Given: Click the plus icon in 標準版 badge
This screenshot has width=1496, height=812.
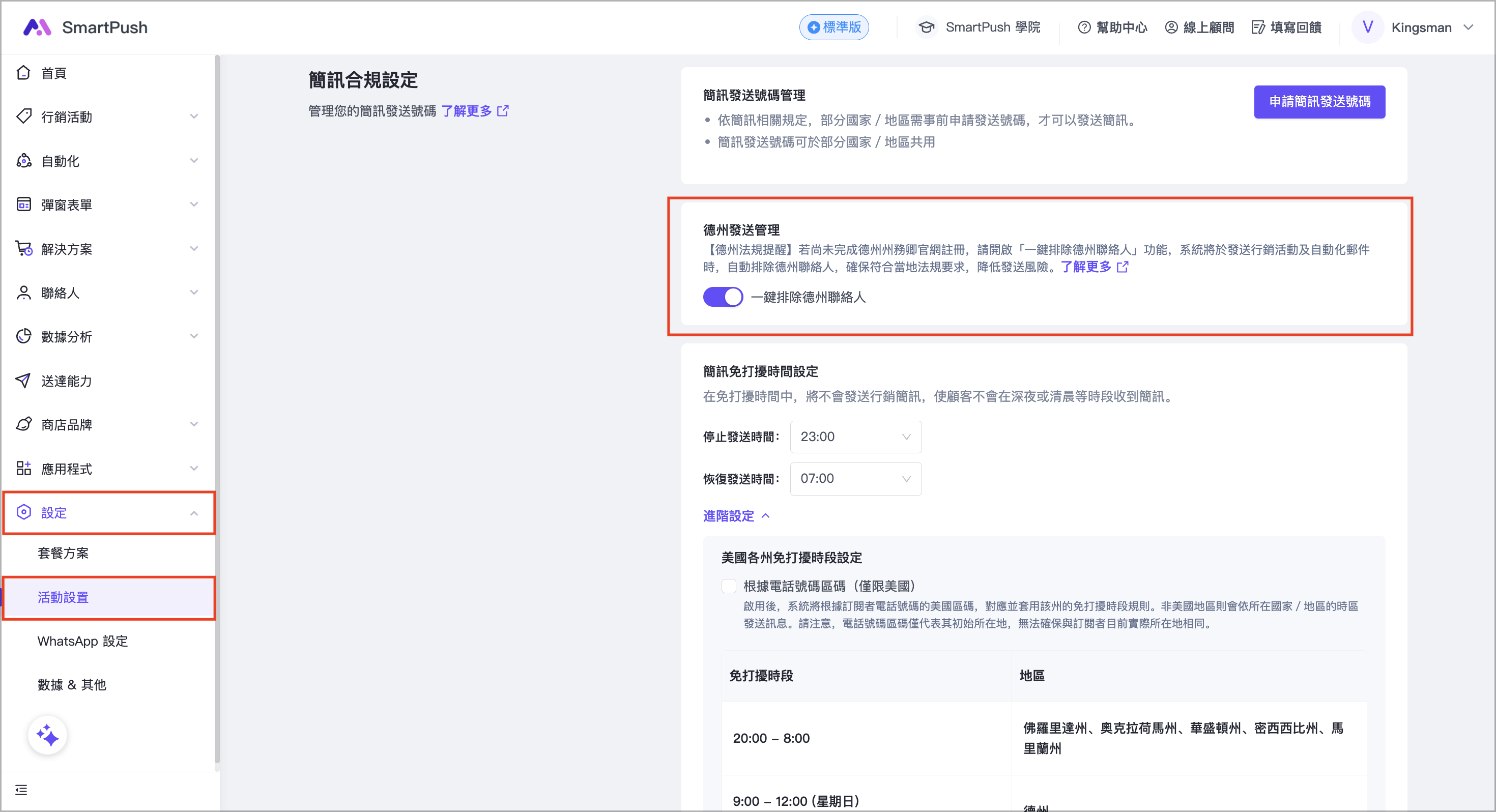Looking at the screenshot, I should click(814, 27).
